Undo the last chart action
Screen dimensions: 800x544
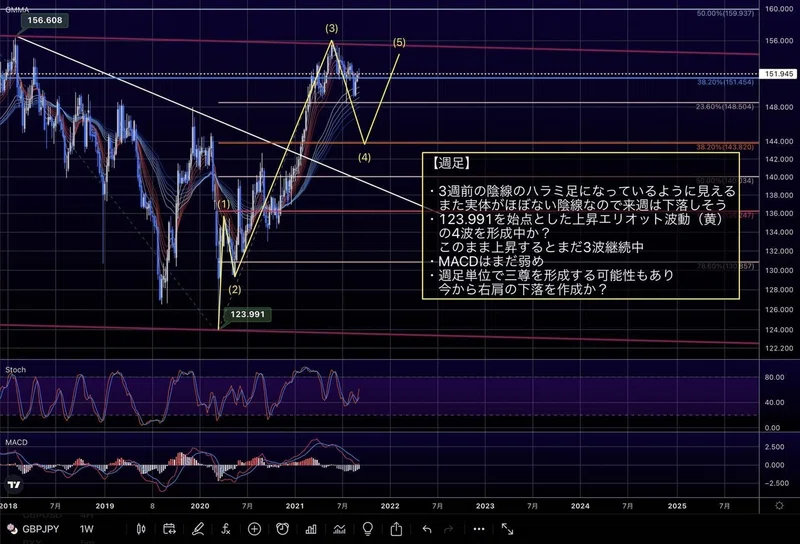427,529
